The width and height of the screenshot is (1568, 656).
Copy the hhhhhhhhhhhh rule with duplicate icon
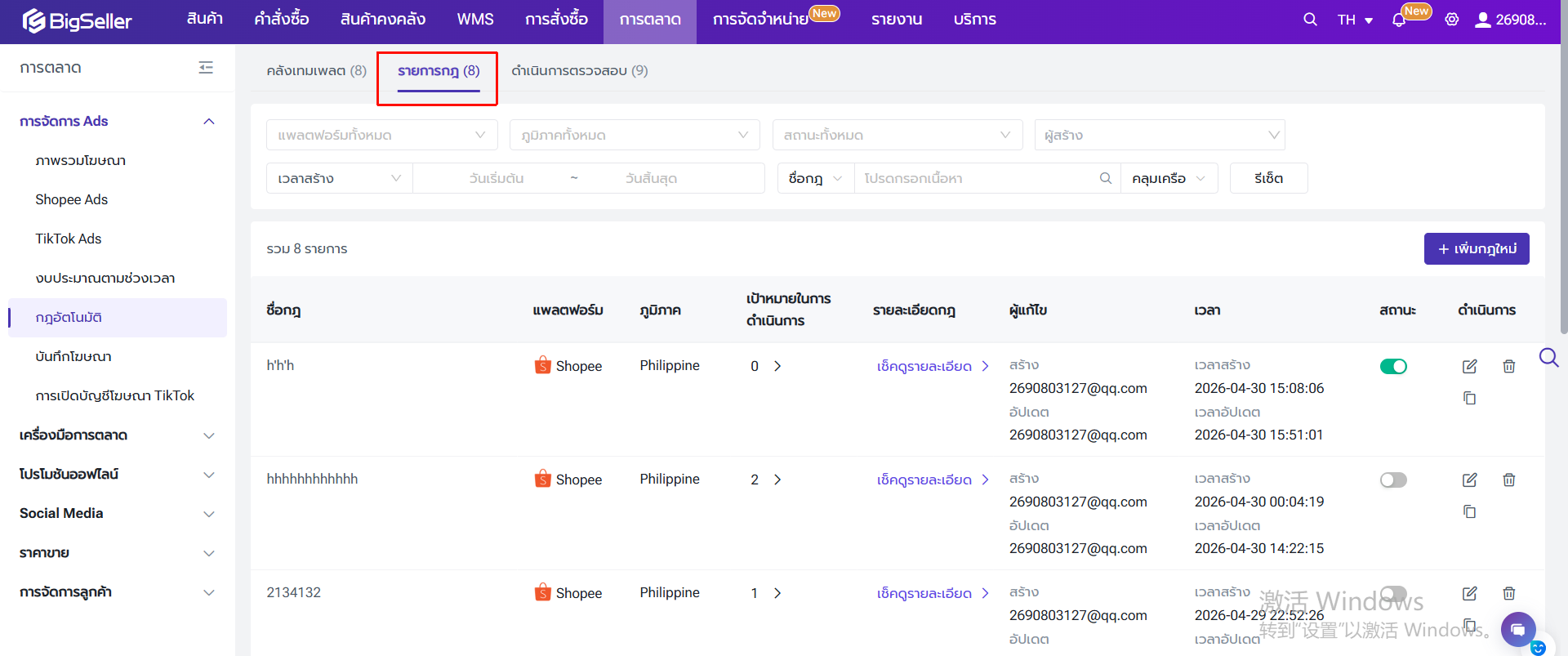pos(1469,512)
